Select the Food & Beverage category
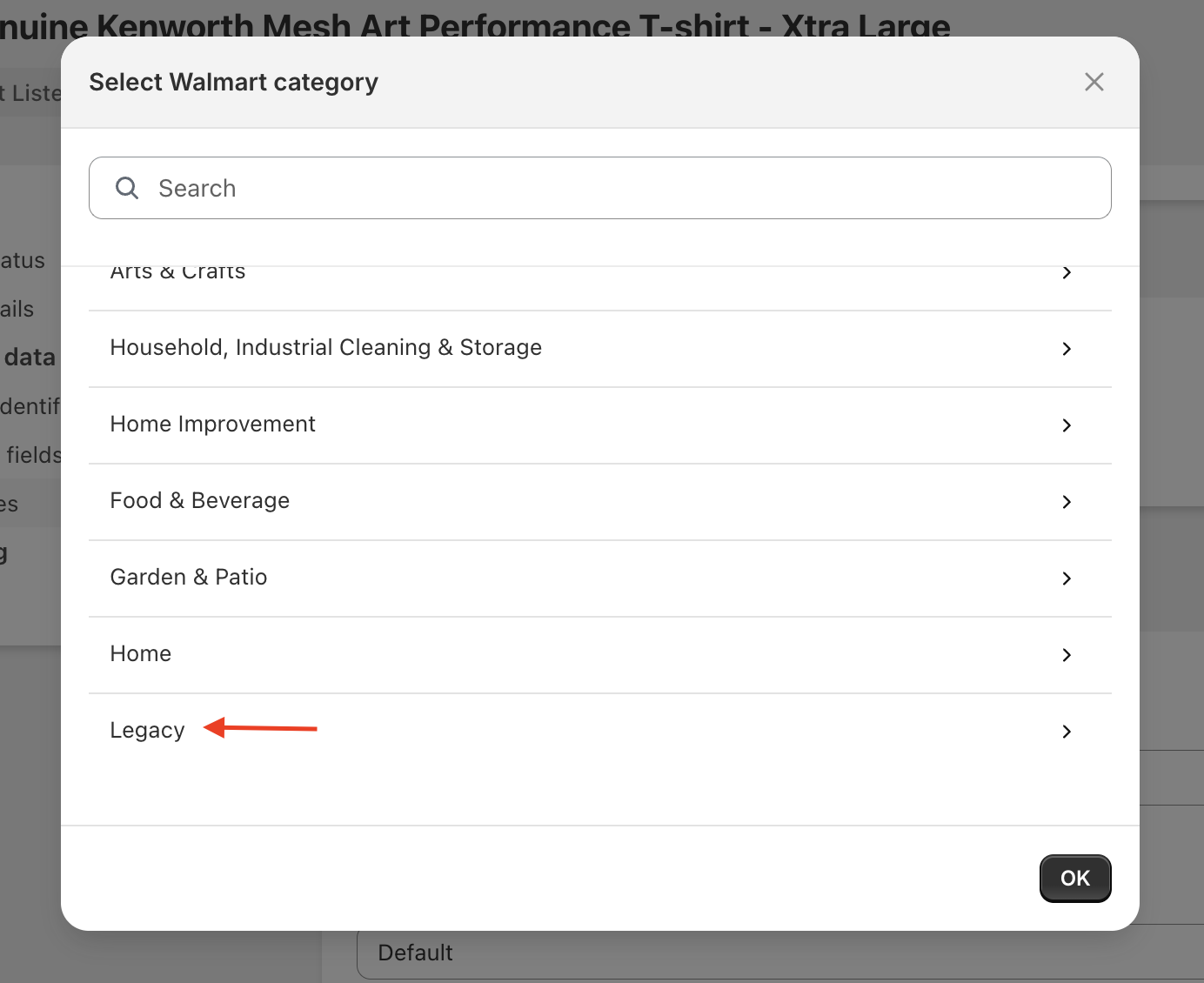Image resolution: width=1204 pixels, height=983 pixels. (600, 502)
